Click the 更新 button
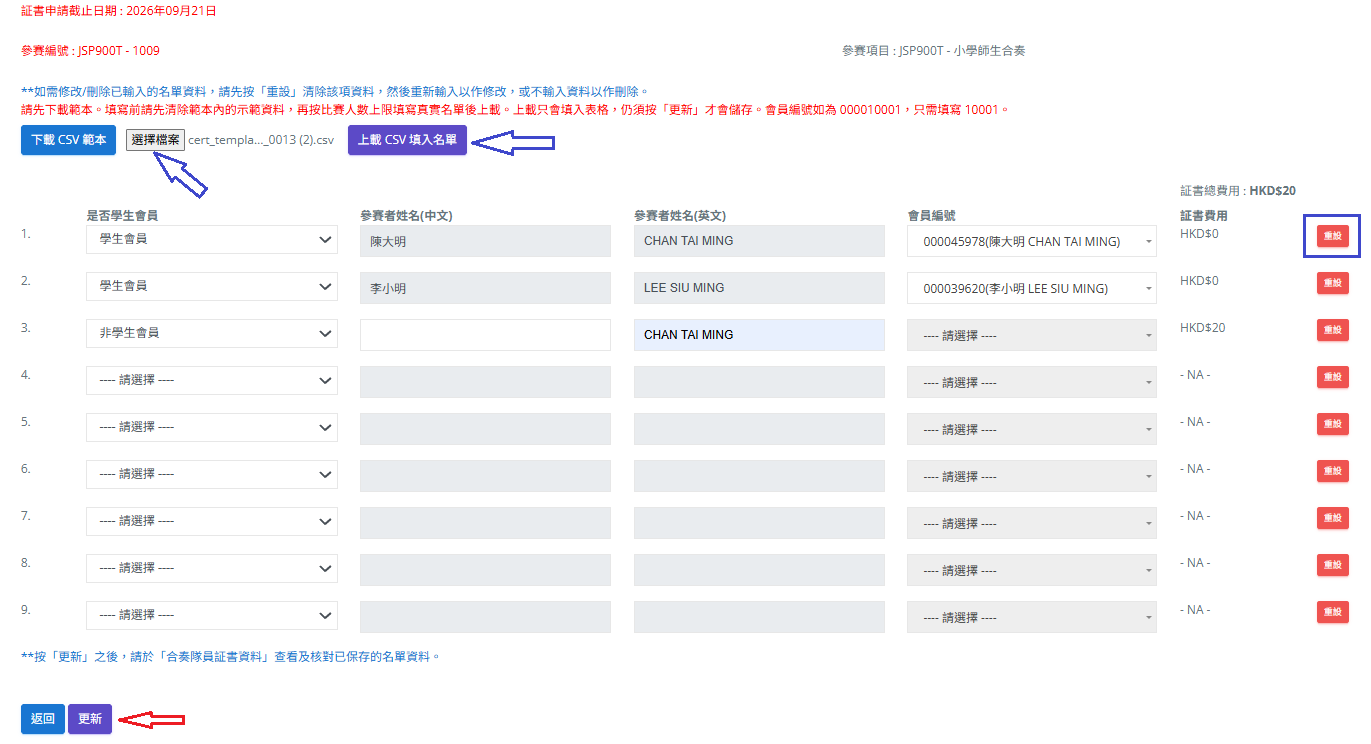1371x744 pixels. point(90,719)
